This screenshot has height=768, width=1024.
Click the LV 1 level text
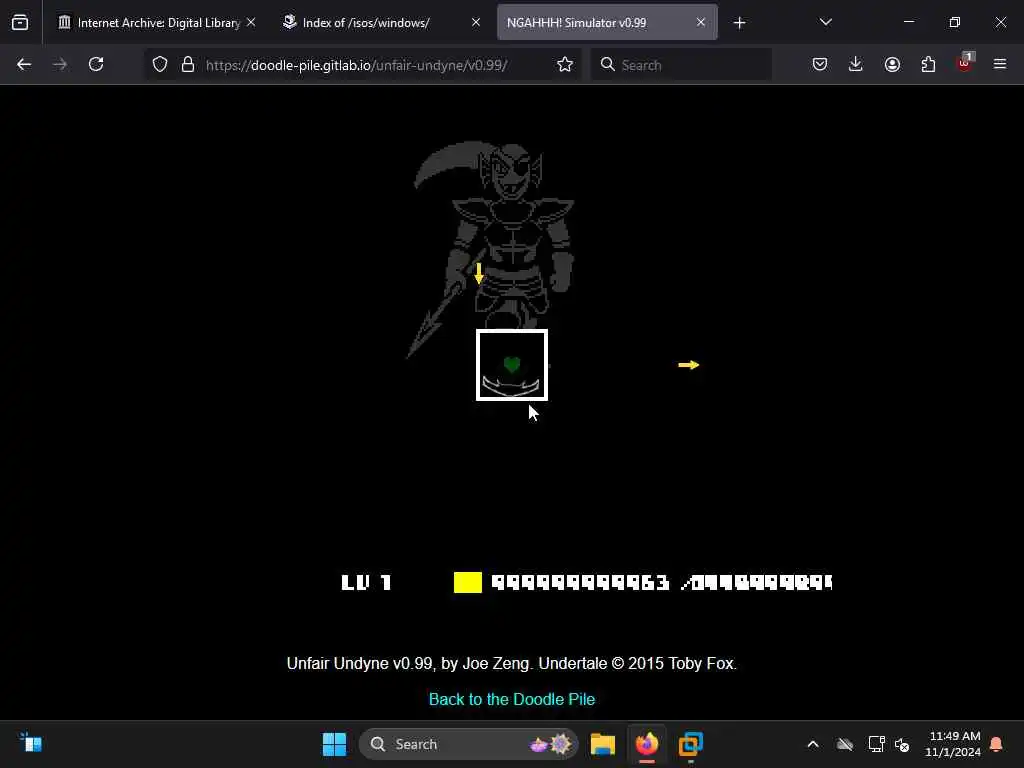(366, 583)
